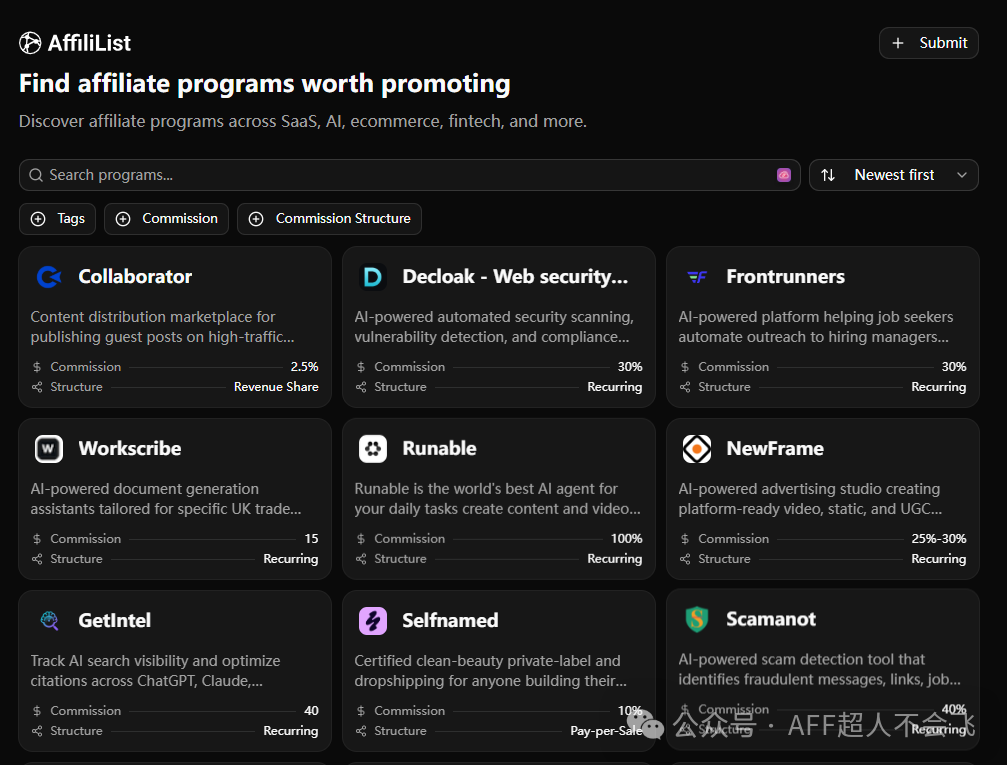
Task: Click Runable's 100% commission value
Action: (x=626, y=539)
